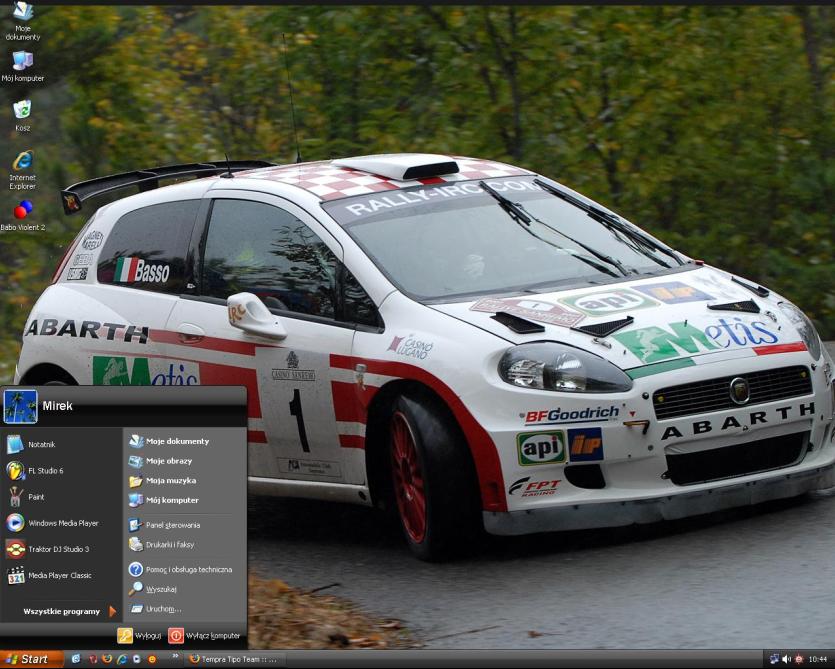Click the Windows Media Player play icon
The image size is (835, 669).
point(15,523)
